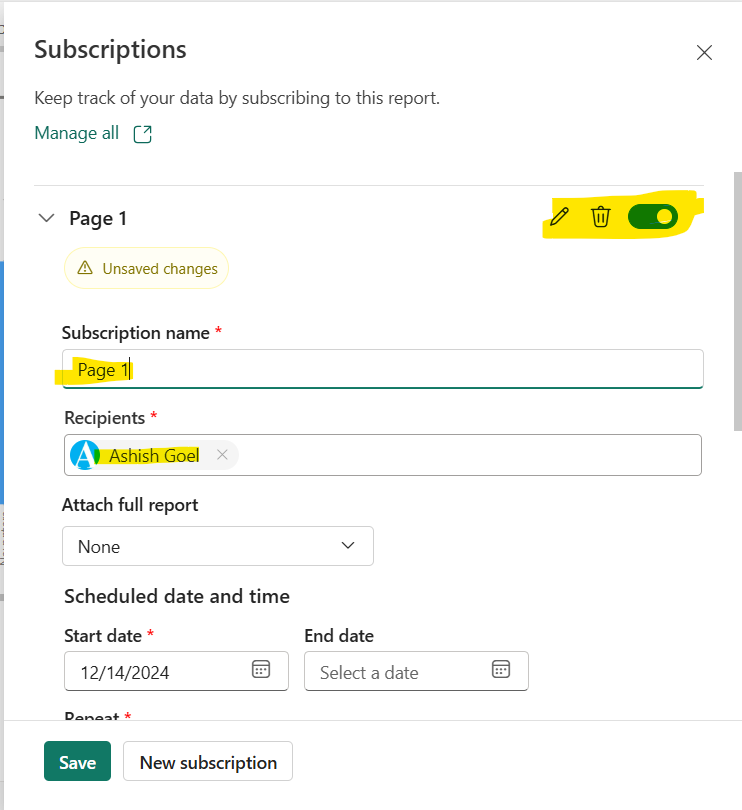
Task: Click inside the Subscription name field
Action: [300, 369]
